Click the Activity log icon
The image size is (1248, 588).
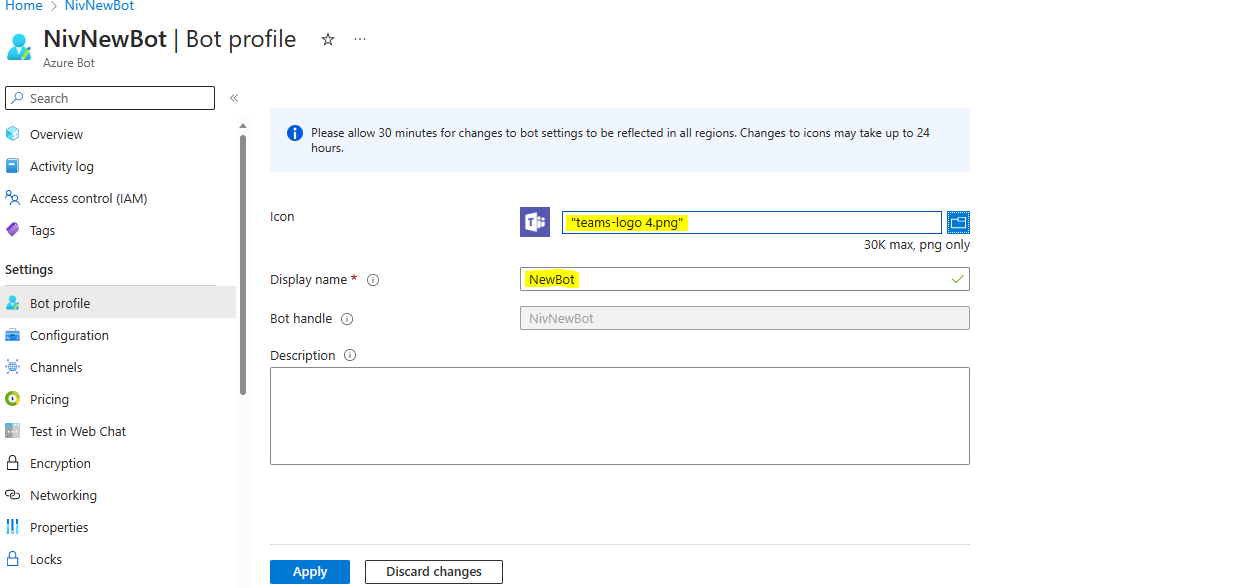click(13, 166)
